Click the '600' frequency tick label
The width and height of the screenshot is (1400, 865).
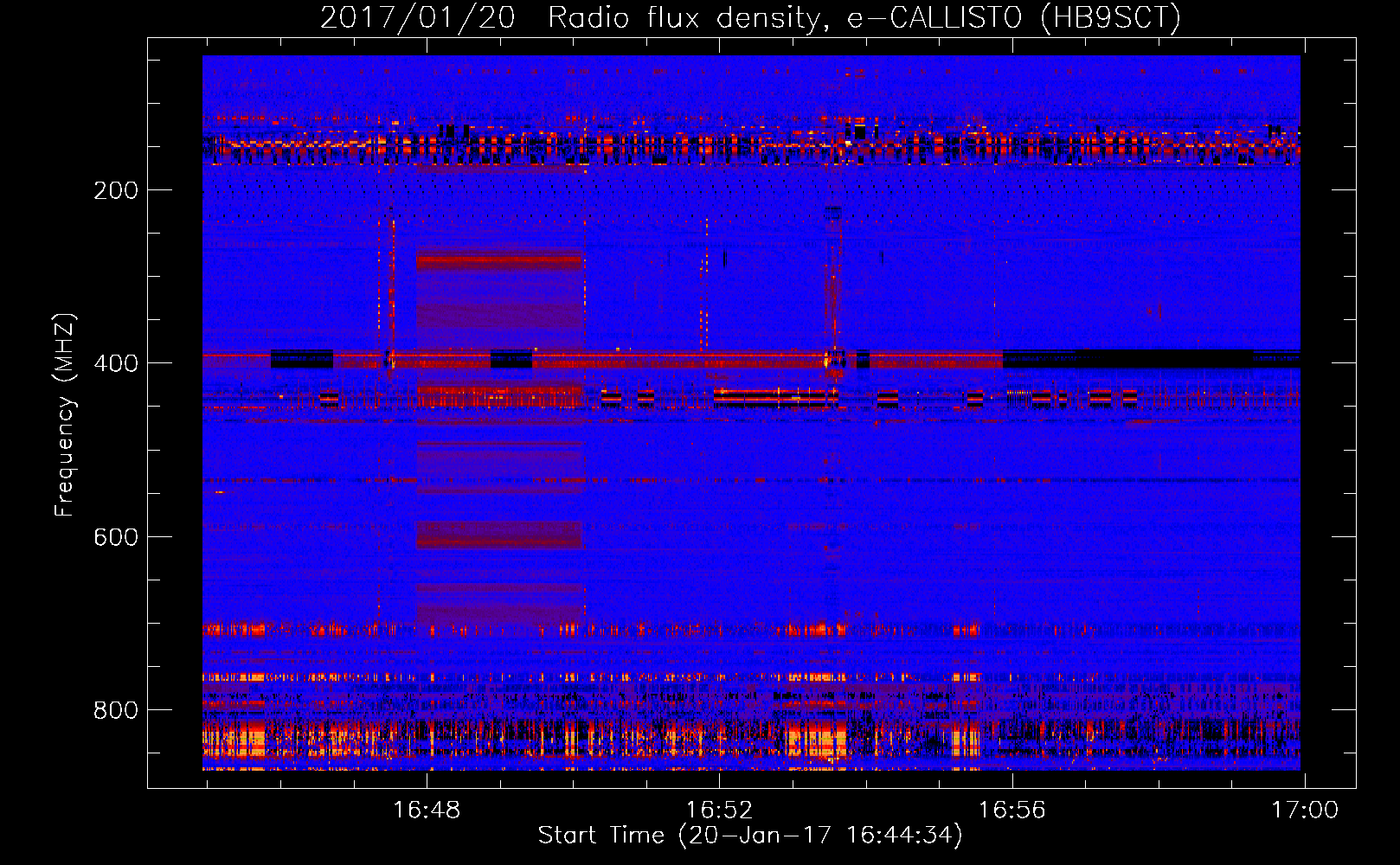116,537
